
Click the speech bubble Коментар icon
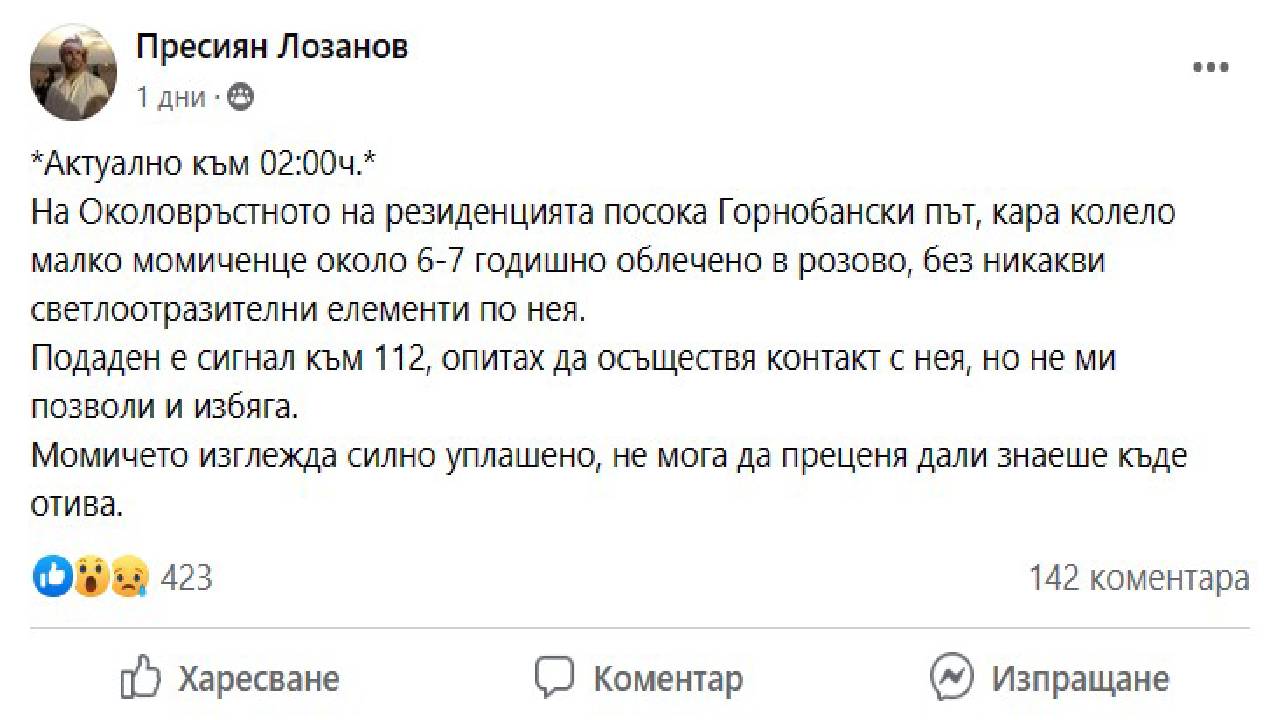pyautogui.click(x=554, y=677)
